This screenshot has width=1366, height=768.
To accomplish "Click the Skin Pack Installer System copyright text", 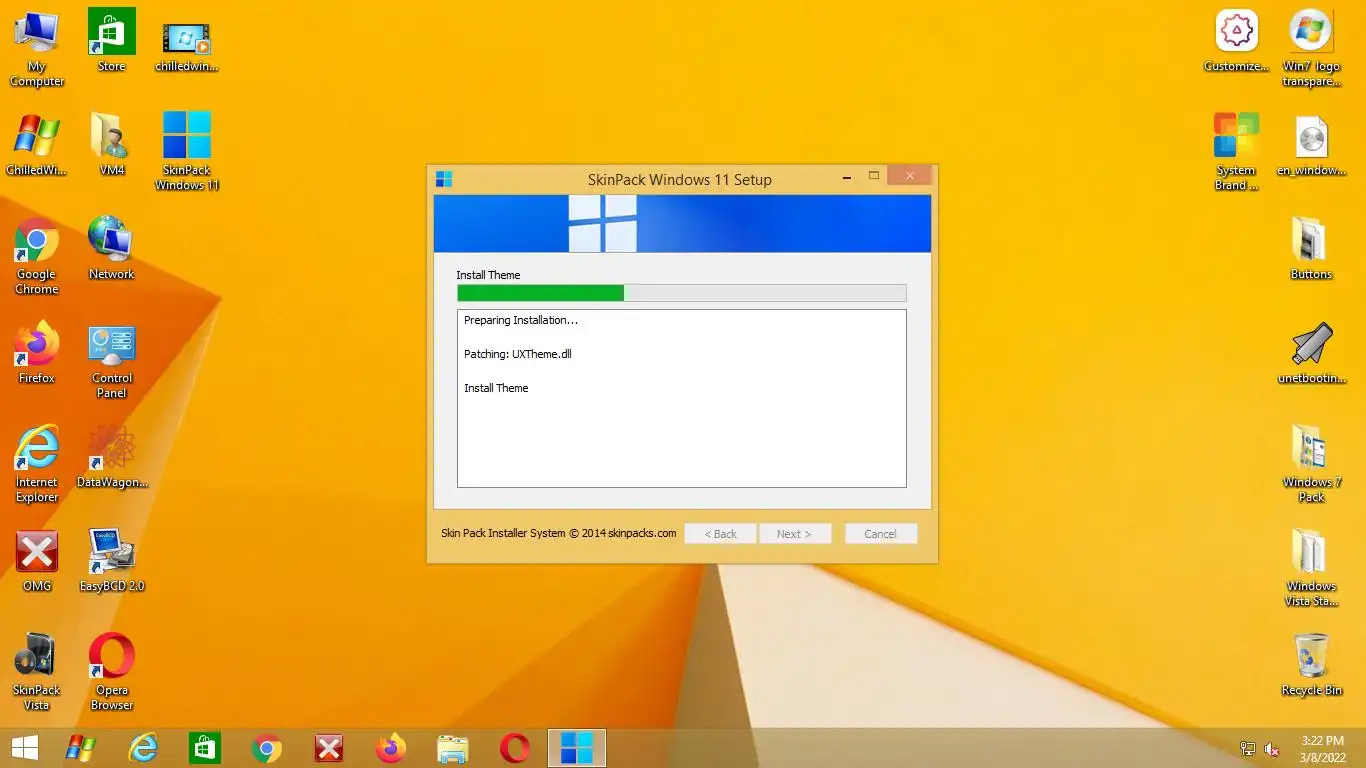I will (559, 533).
